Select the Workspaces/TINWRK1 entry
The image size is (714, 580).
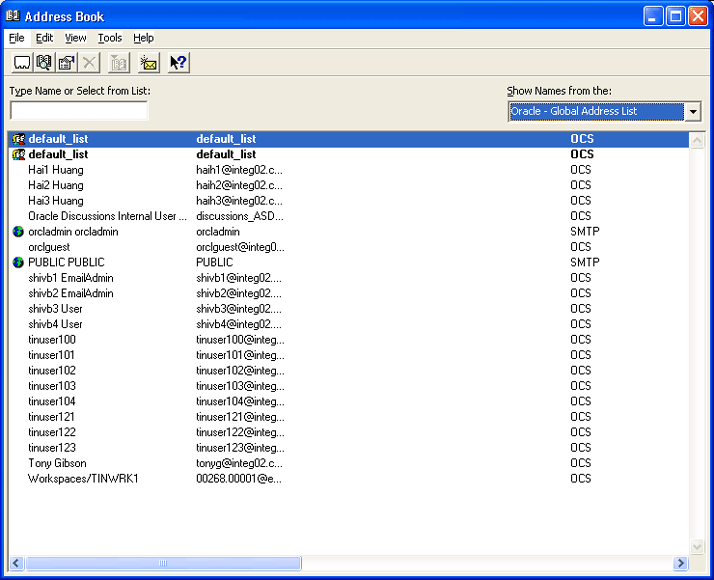click(x=83, y=478)
